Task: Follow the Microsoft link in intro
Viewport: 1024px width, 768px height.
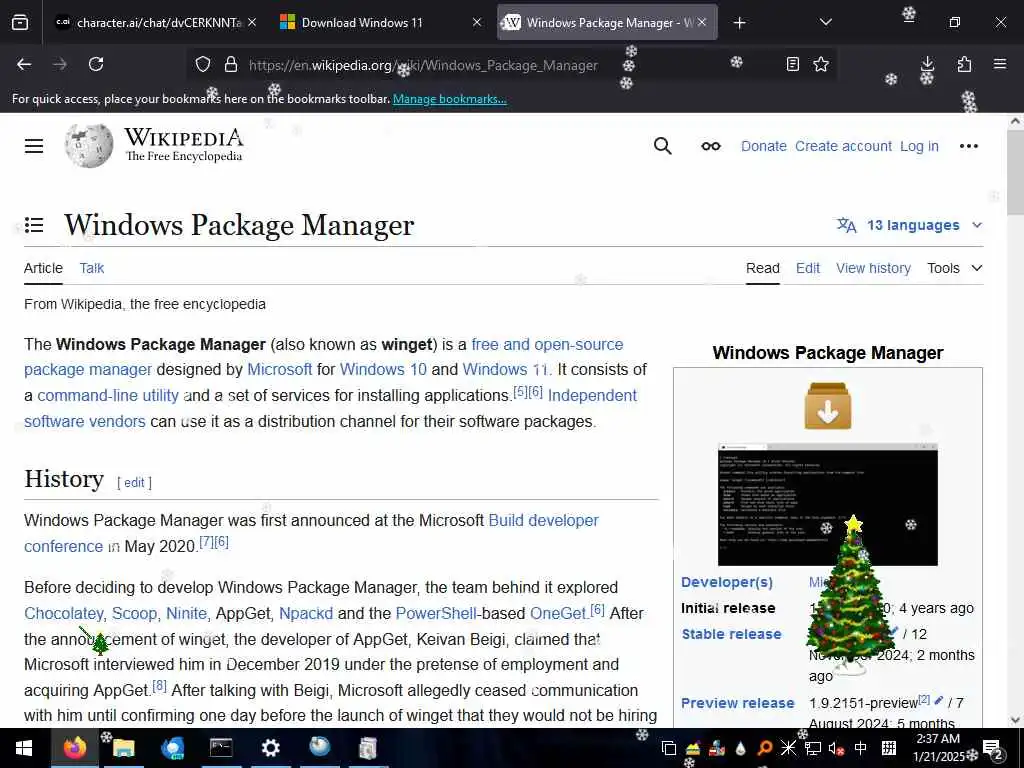Action: point(280,370)
